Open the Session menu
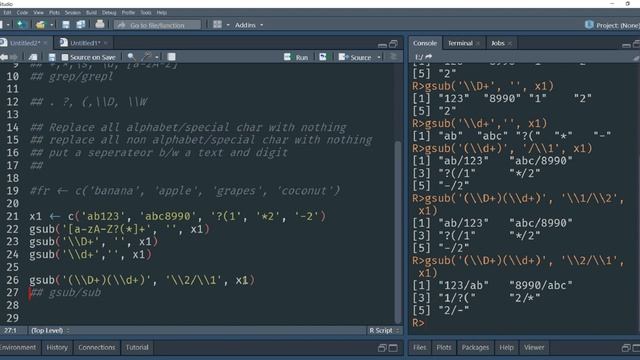 pyautogui.click(x=73, y=13)
